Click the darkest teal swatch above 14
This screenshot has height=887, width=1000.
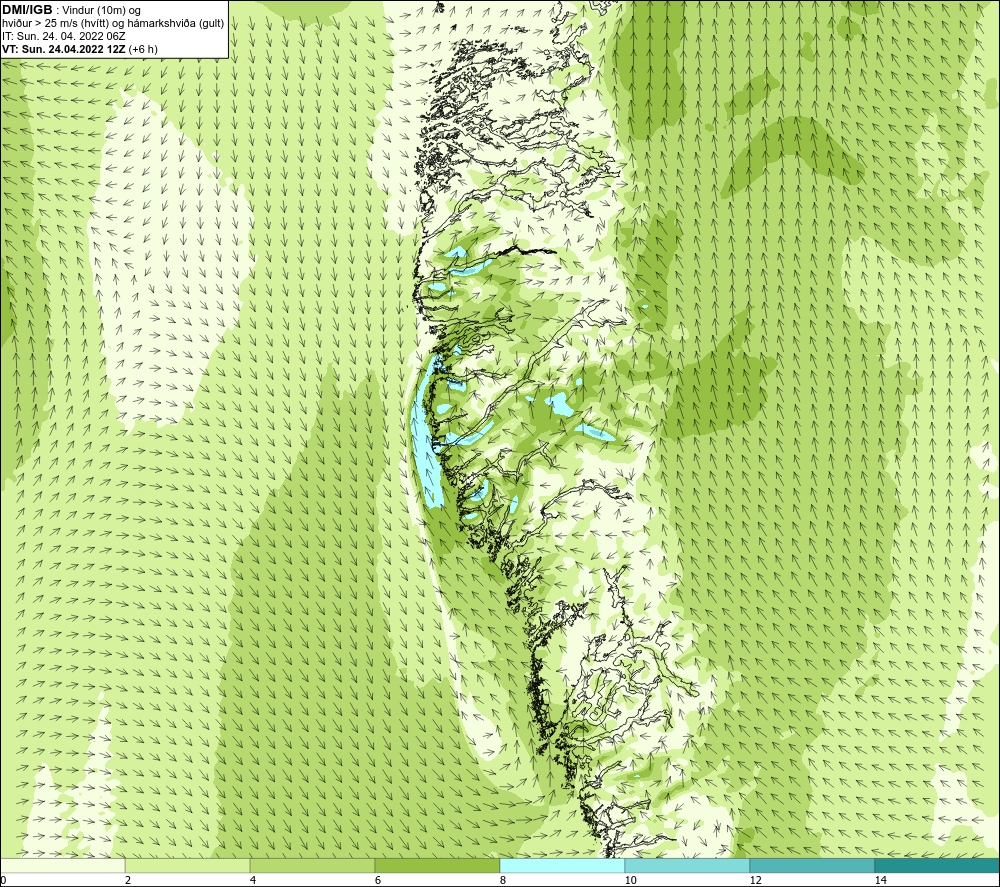click(938, 865)
